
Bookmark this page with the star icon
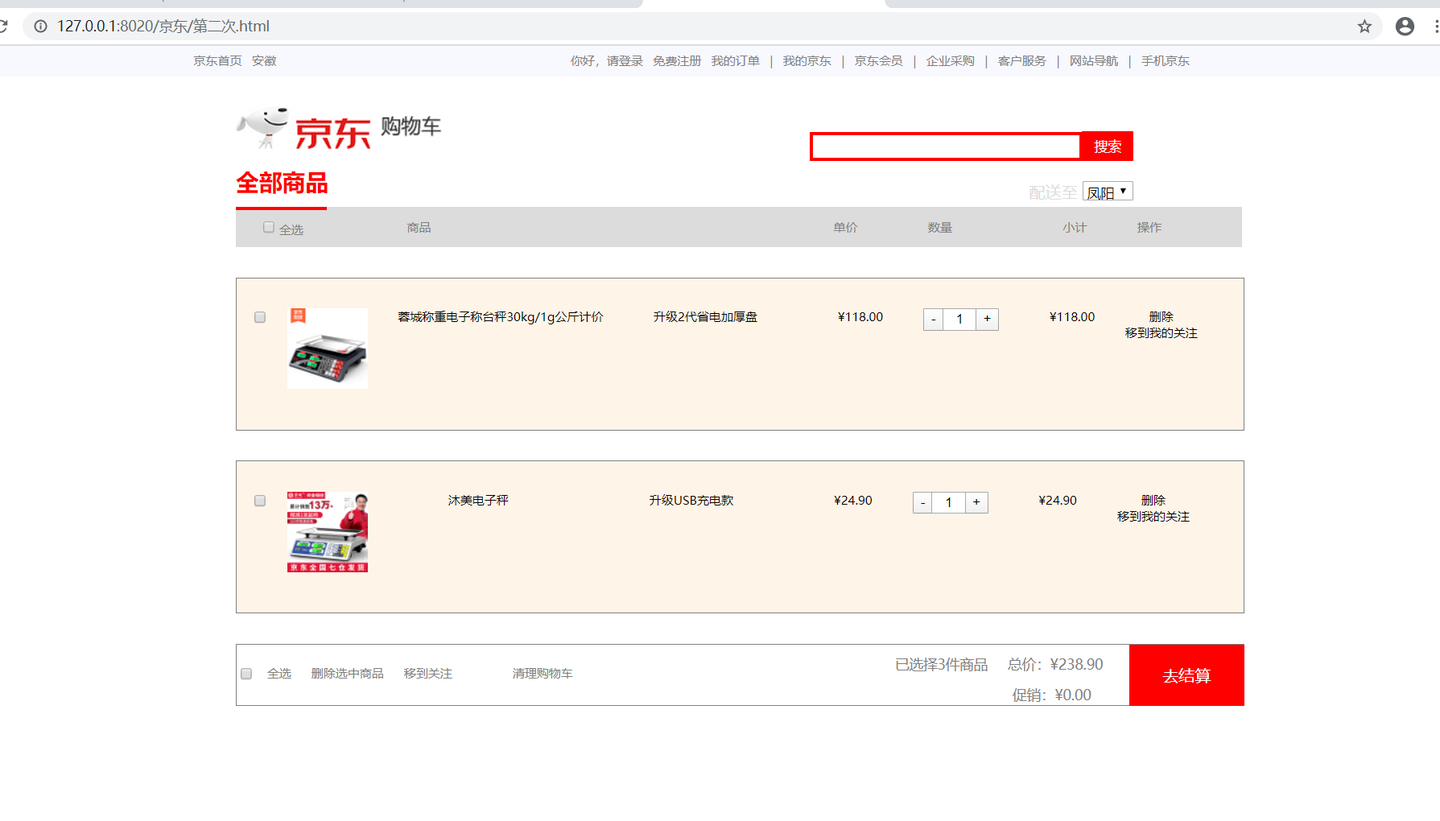tap(1364, 27)
